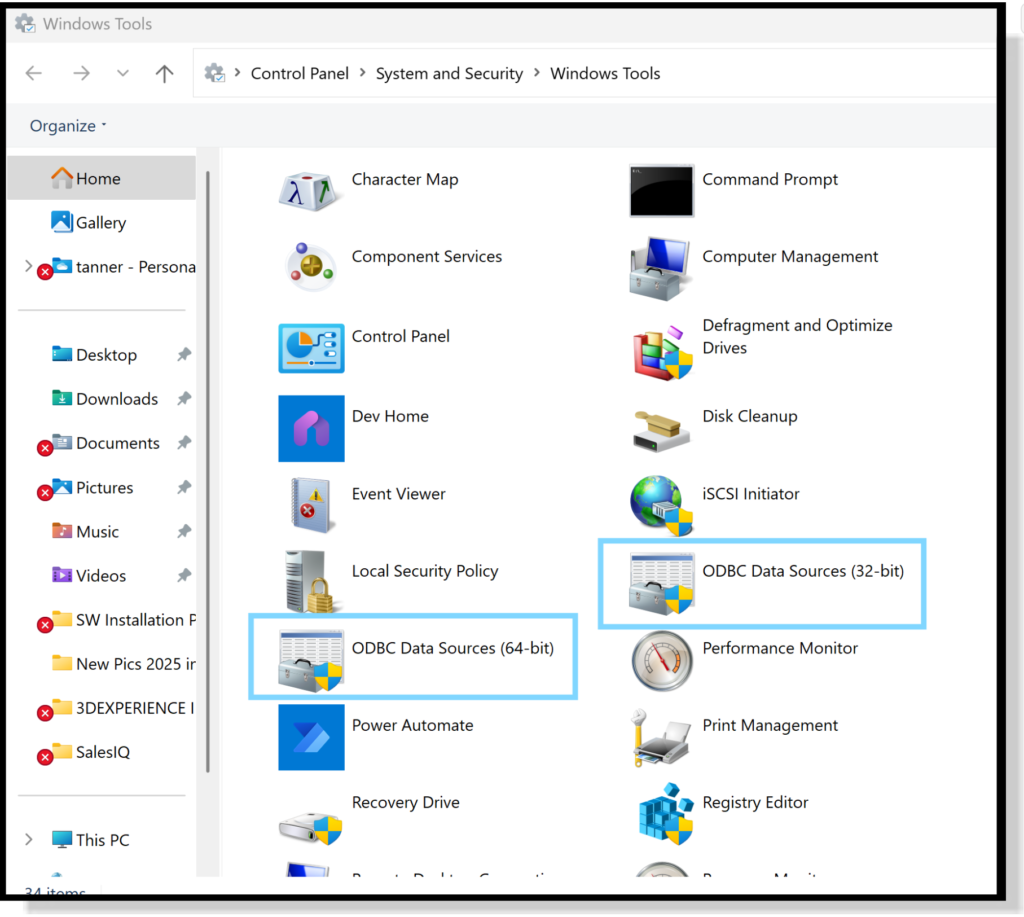Open the ODBC Data Sources (64-bit) icon
The height and width of the screenshot is (917, 1024).
coord(311,661)
